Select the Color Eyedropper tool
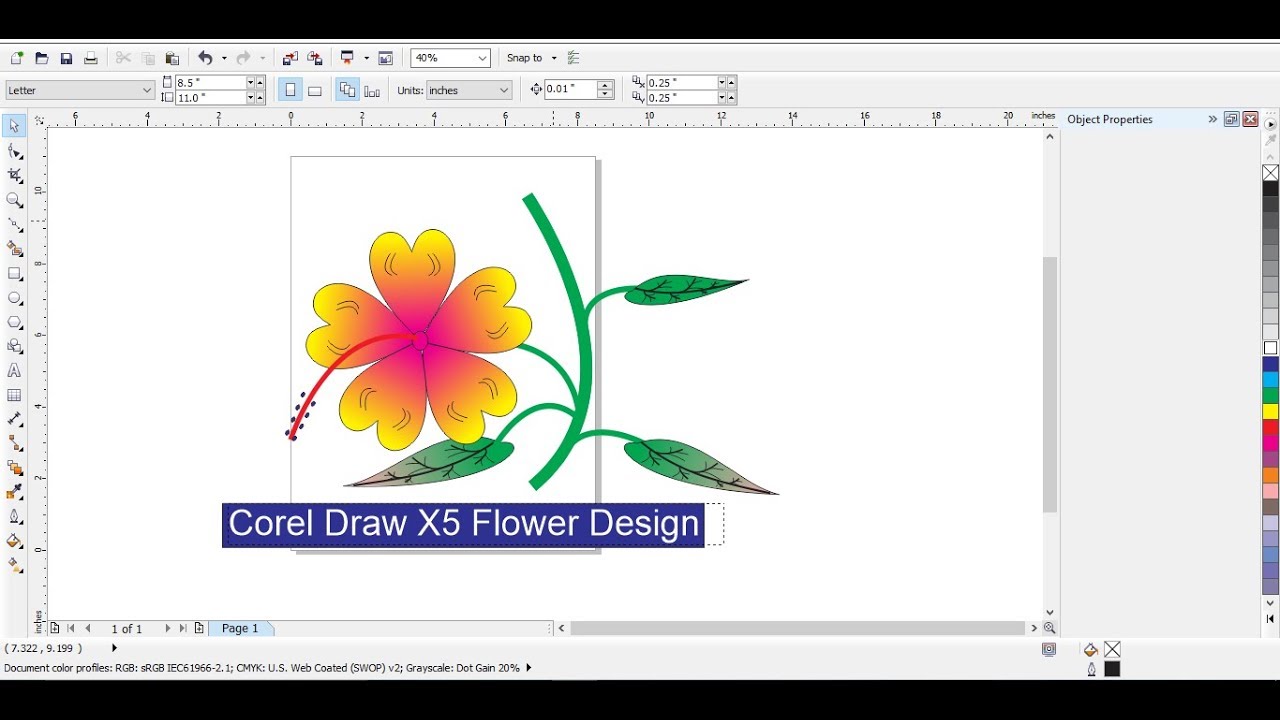1280x720 pixels. pyautogui.click(x=14, y=492)
